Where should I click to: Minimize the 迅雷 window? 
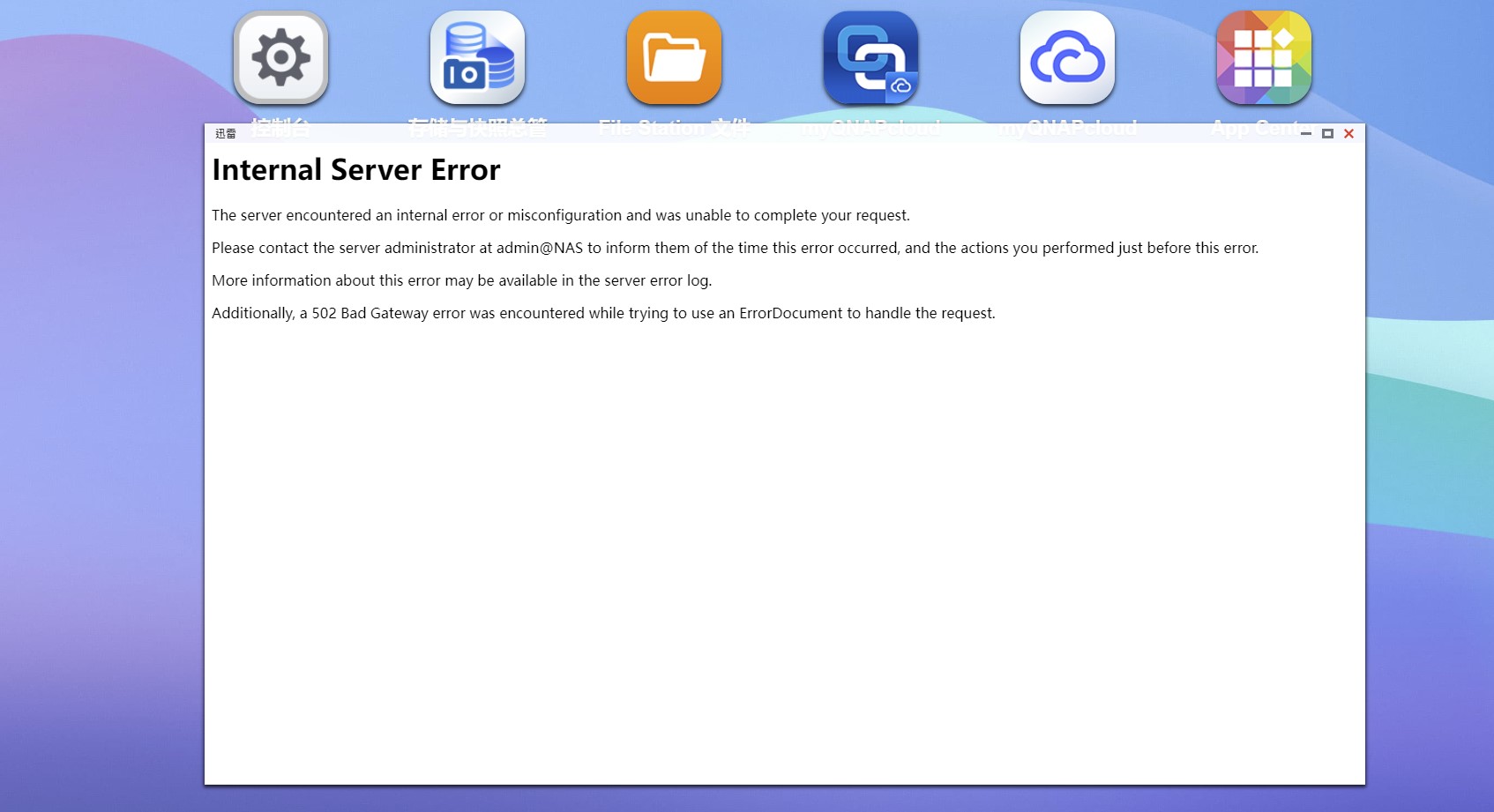[1306, 134]
